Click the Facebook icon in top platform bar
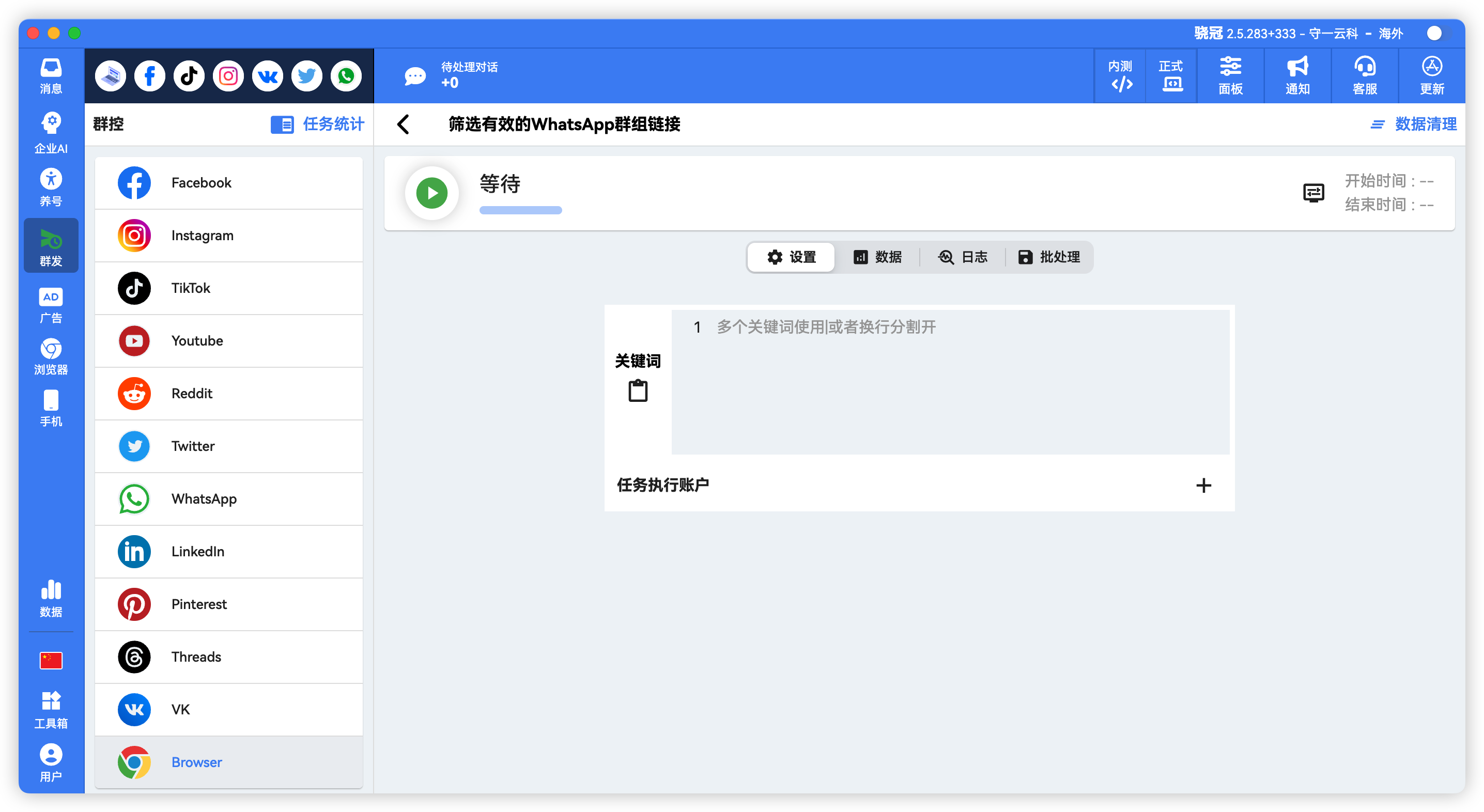Viewport: 1484px width, 812px height. 150,76
